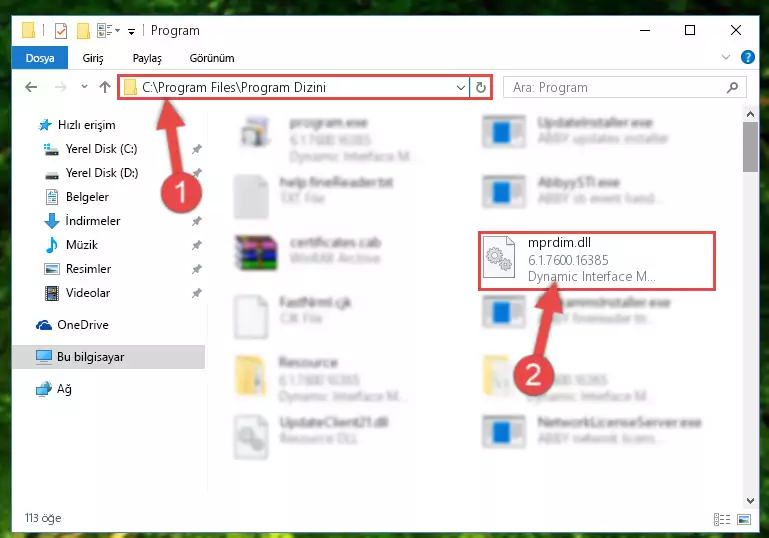Select the NetworkLicenseServer.exe file icon
769x538 pixels.
504,432
